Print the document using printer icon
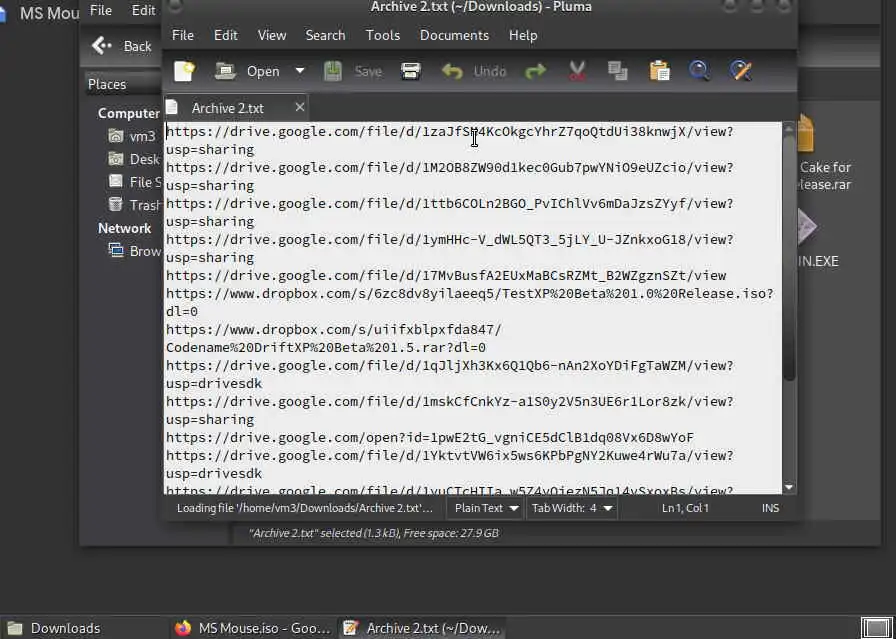Viewport: 896px width, 639px height. (411, 71)
